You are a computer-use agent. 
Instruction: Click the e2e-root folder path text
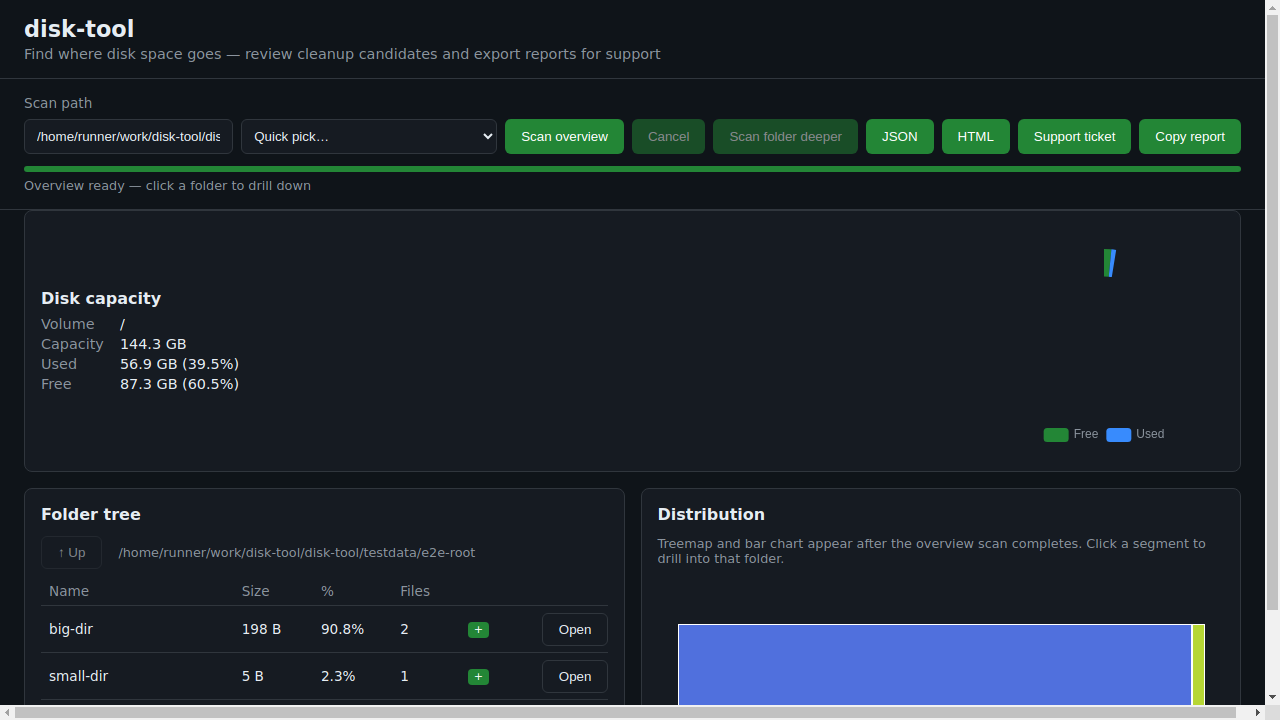(x=297, y=553)
